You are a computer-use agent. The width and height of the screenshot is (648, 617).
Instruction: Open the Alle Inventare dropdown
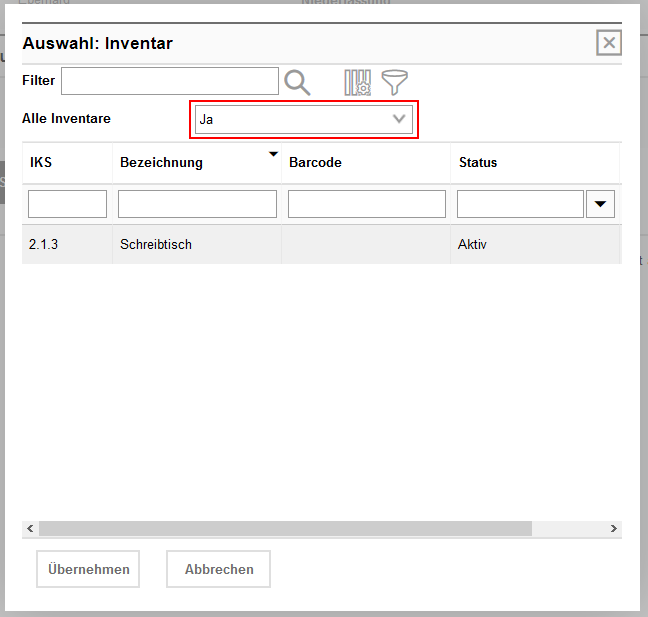tap(304, 119)
